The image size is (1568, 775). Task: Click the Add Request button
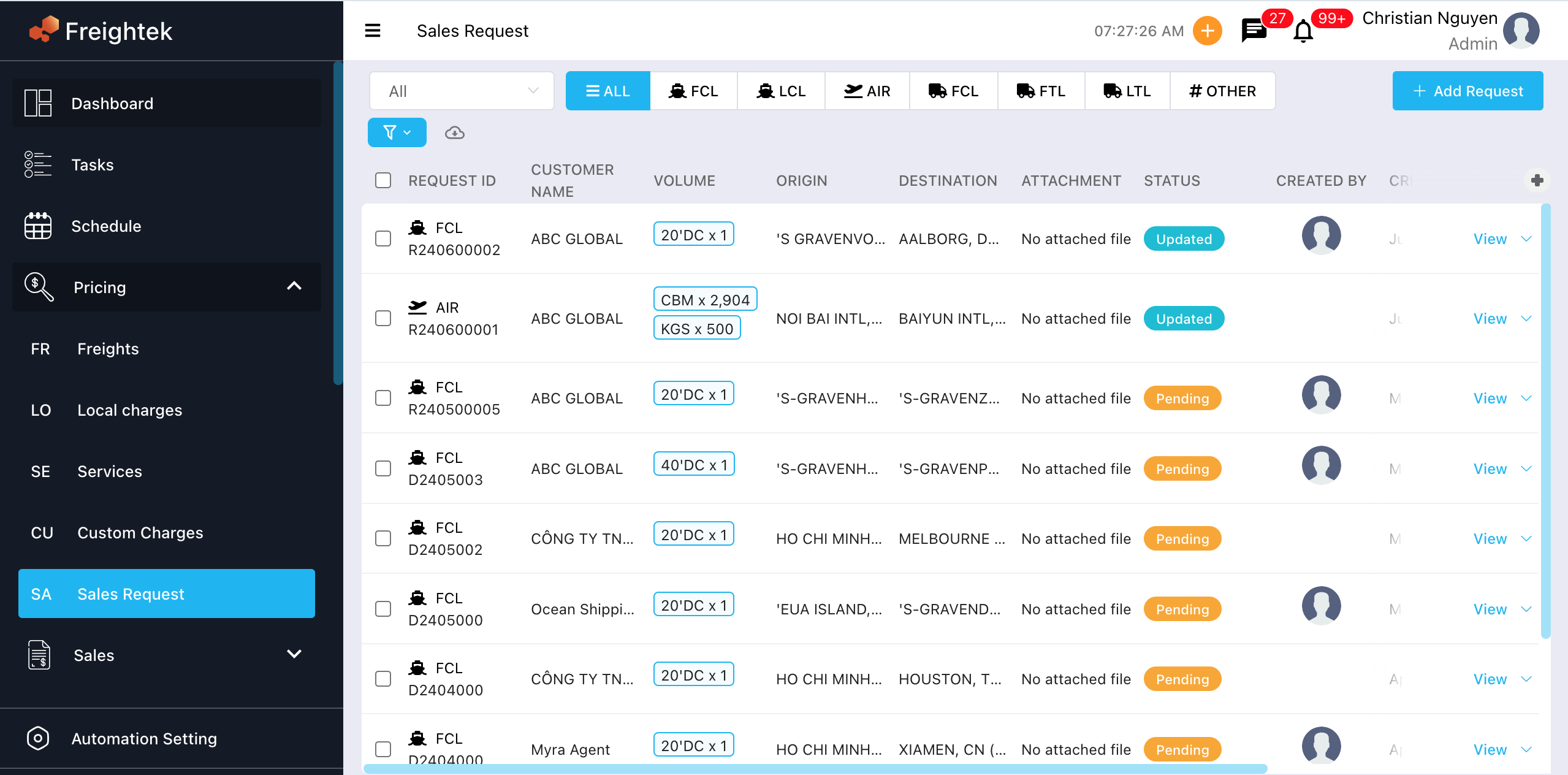click(1467, 91)
